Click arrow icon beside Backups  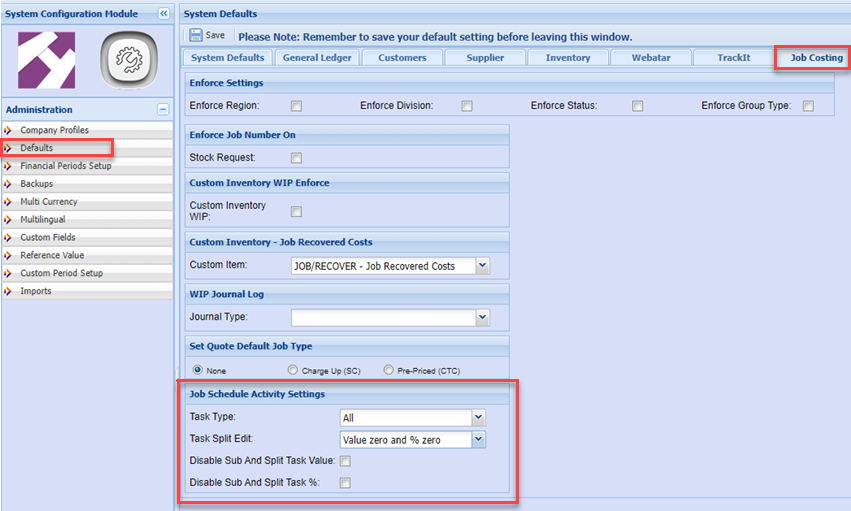click(8, 184)
